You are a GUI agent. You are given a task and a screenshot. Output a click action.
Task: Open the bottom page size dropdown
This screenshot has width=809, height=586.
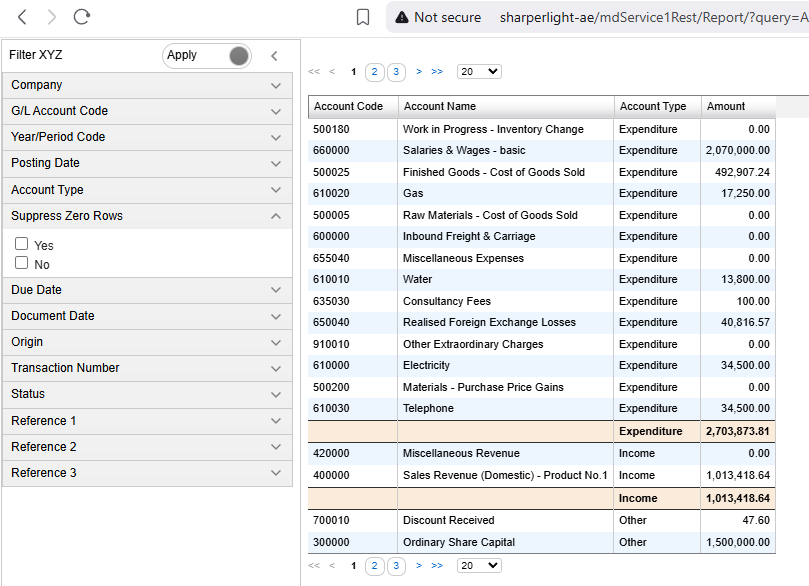pyautogui.click(x=479, y=566)
